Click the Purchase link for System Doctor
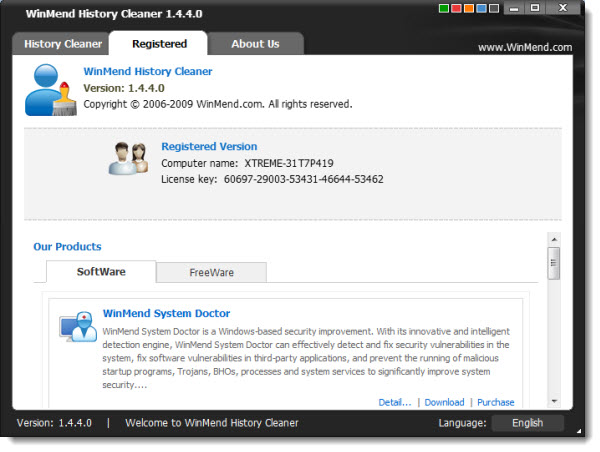The height and width of the screenshot is (452, 600). 495,402
